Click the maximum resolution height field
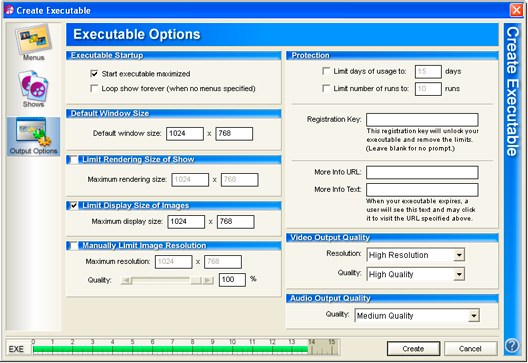Viewport: 528px width, 363px height. point(223,262)
